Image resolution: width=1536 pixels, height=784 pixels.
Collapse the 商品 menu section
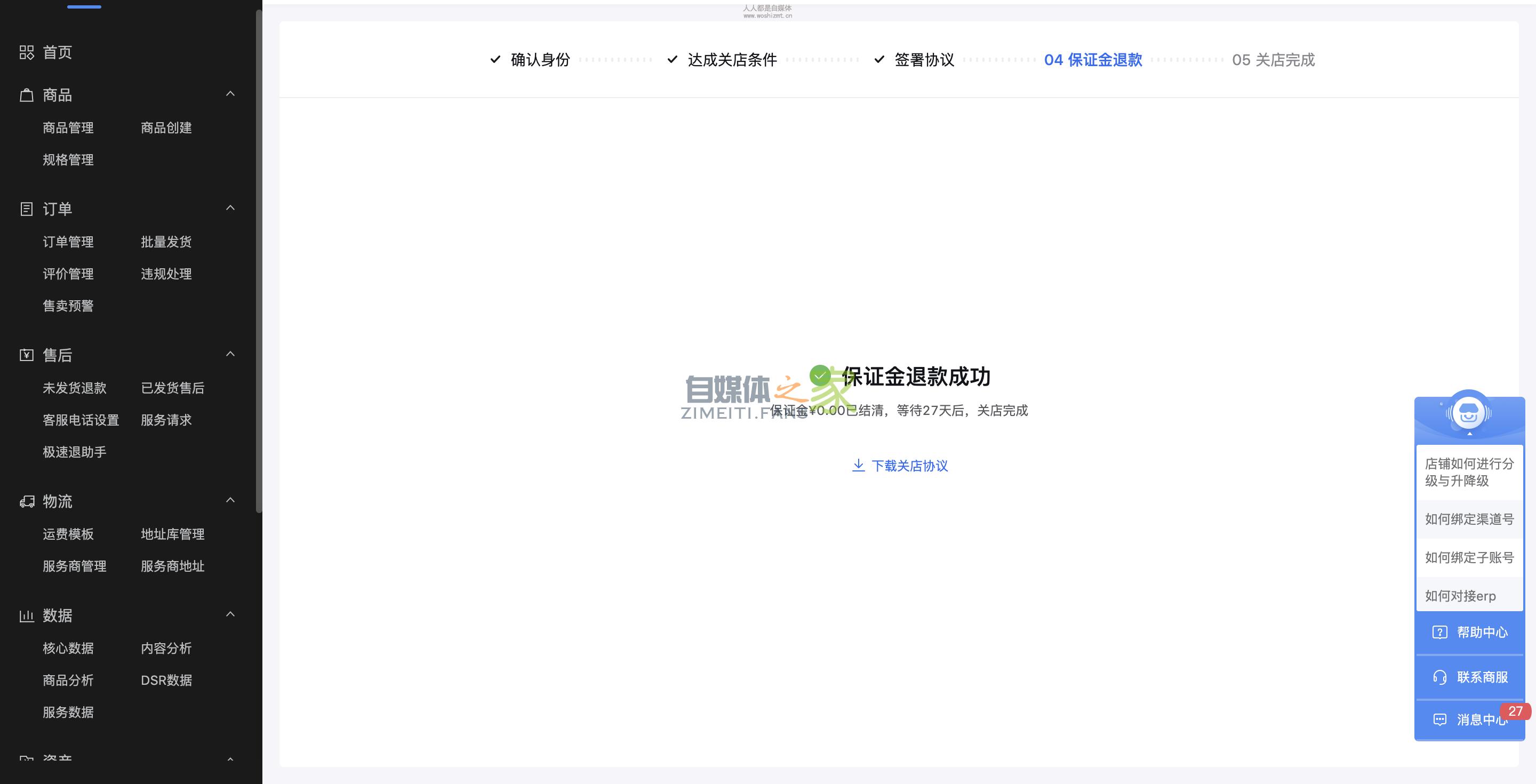coord(230,94)
